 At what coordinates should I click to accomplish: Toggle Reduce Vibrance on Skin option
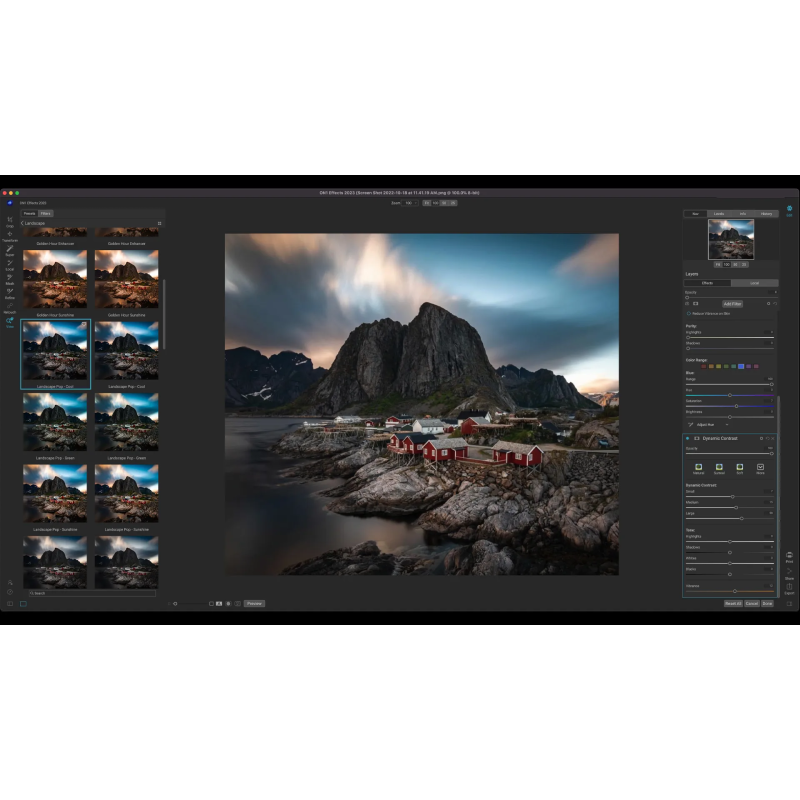688,313
